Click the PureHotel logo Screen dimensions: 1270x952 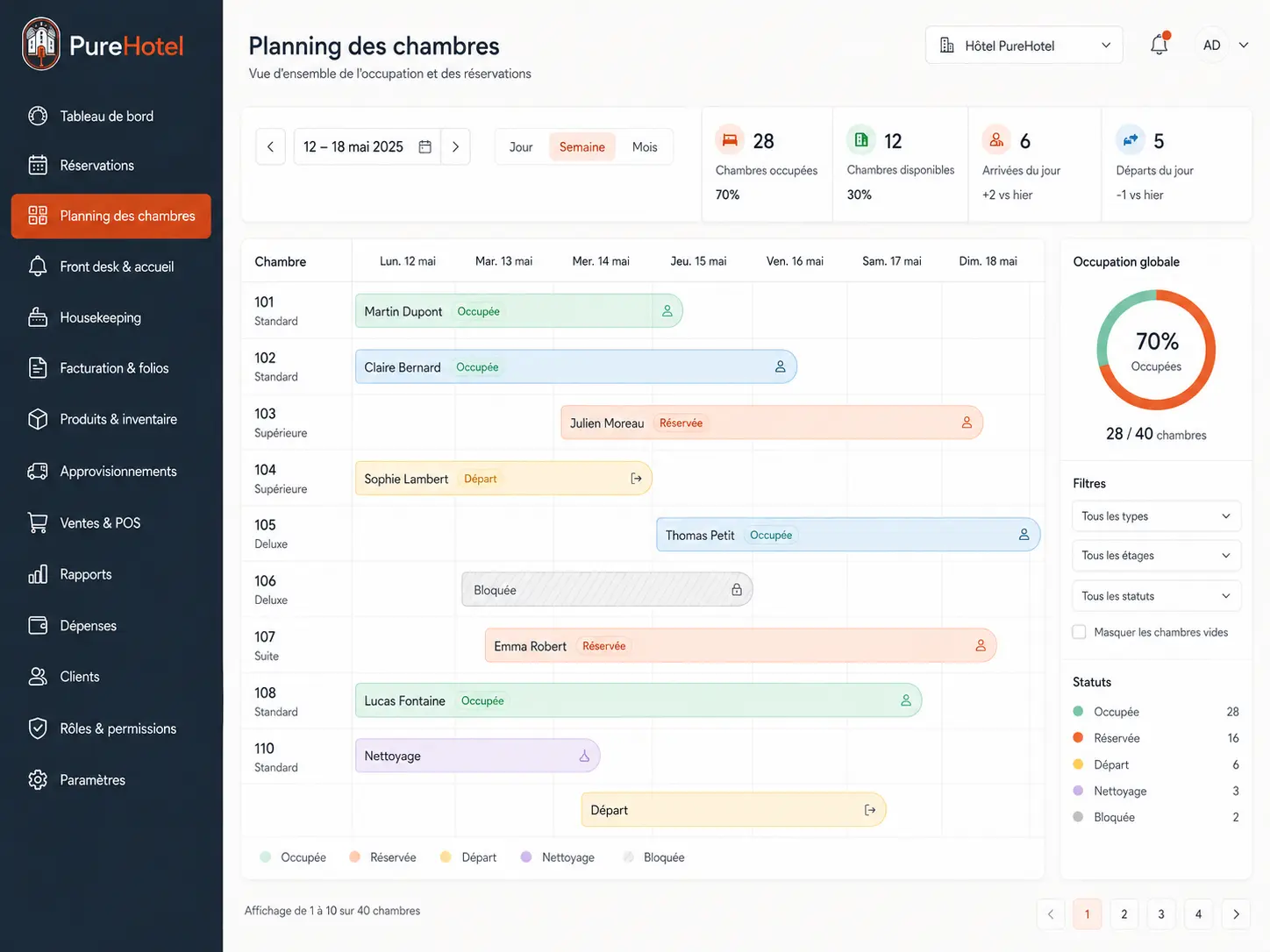click(x=103, y=45)
